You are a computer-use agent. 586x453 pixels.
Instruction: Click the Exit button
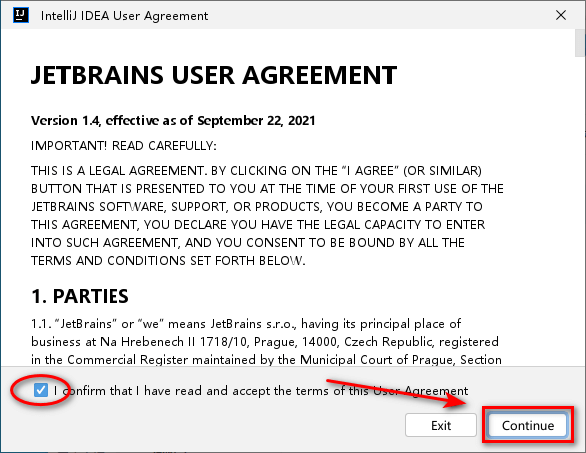441,425
